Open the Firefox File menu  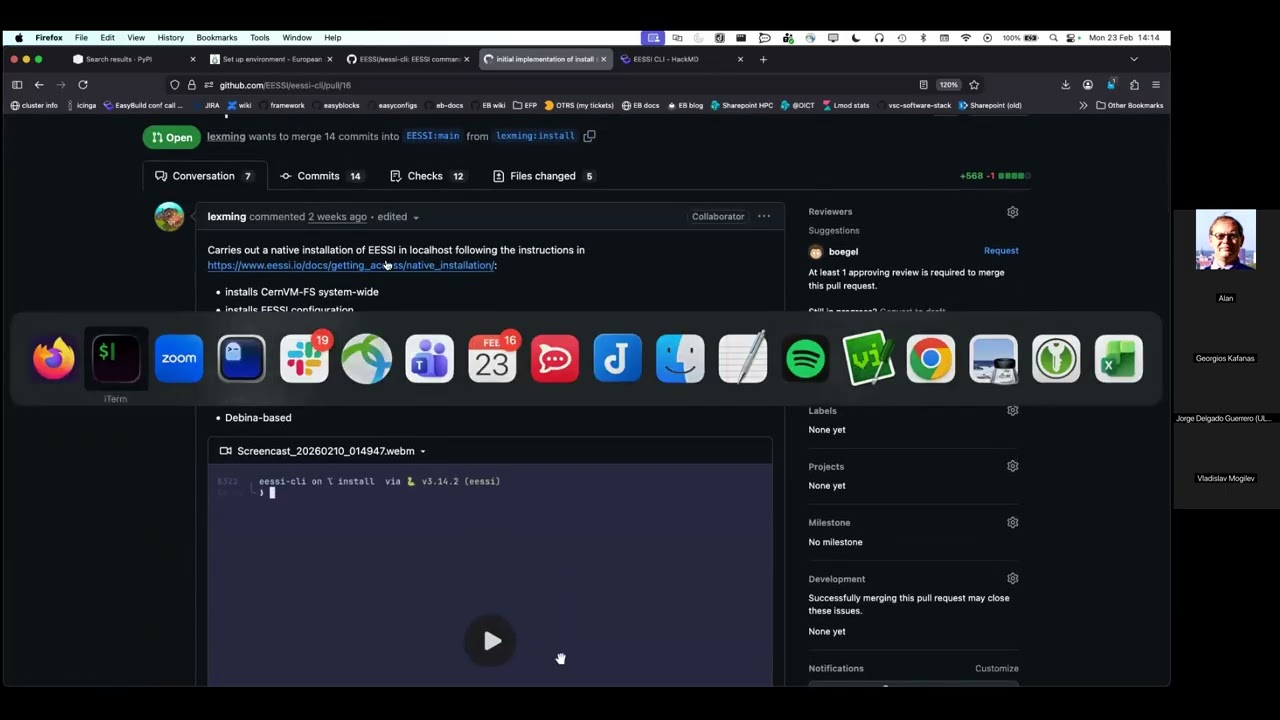pos(81,38)
